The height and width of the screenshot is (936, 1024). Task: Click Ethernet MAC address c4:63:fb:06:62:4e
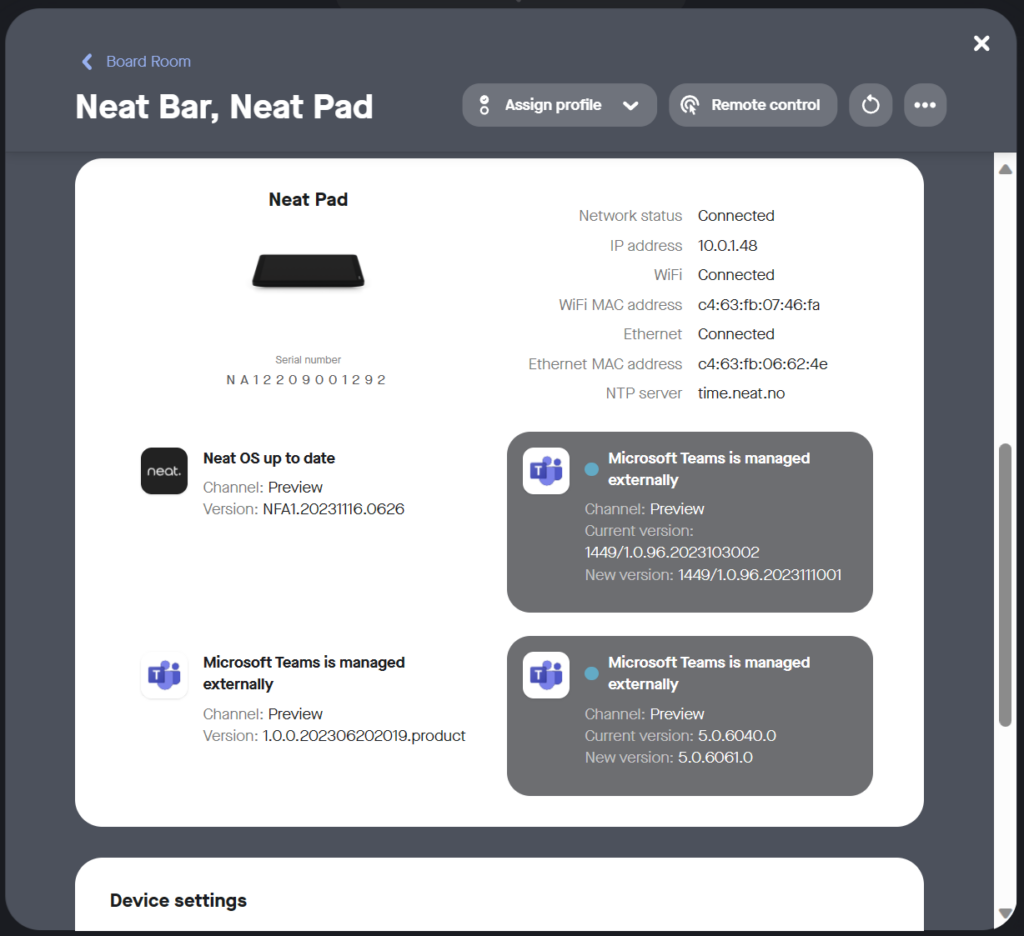[x=762, y=364]
